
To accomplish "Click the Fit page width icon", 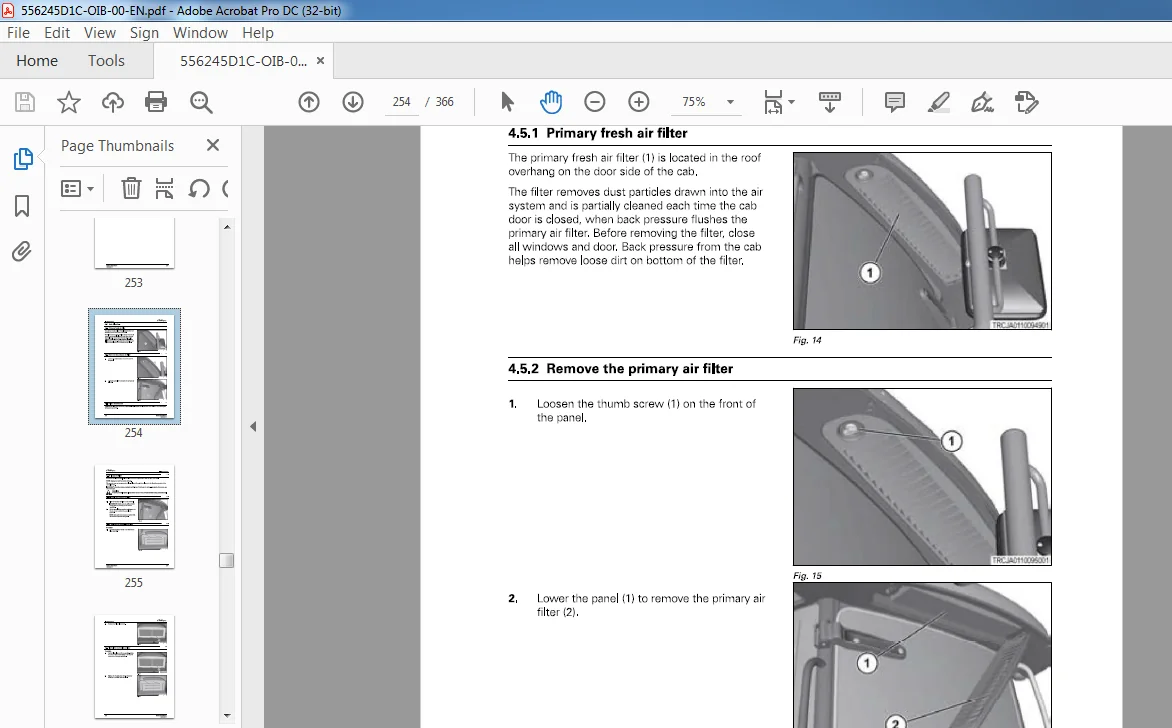I will pyautogui.click(x=773, y=102).
